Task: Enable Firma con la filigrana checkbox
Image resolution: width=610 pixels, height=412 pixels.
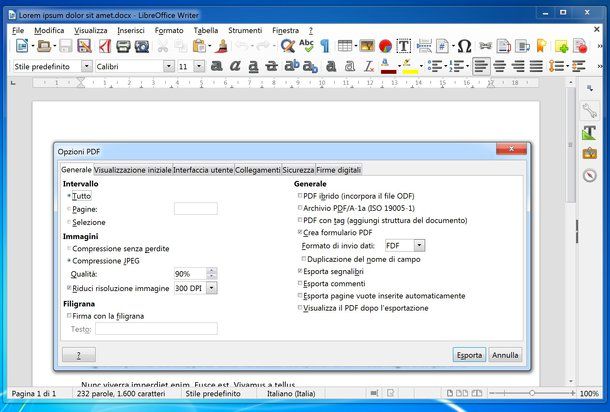Action: pos(69,316)
